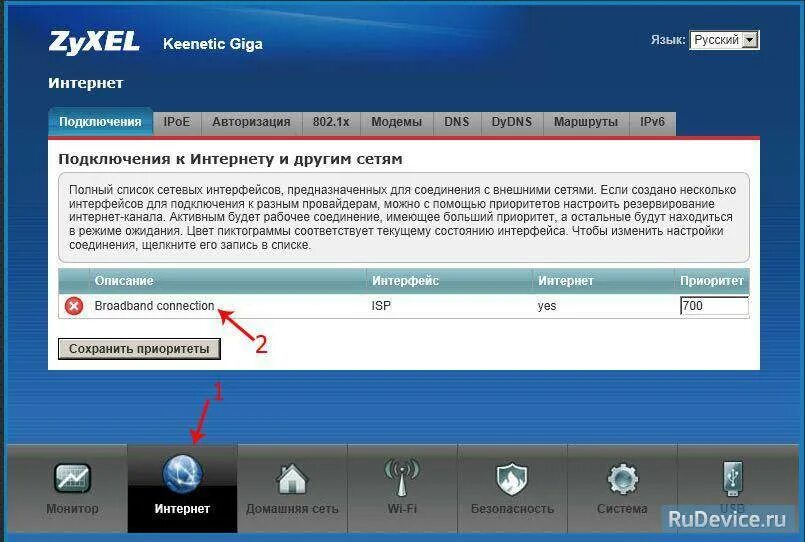Open the 802.1x tab
The image size is (805, 542).
[x=331, y=122]
